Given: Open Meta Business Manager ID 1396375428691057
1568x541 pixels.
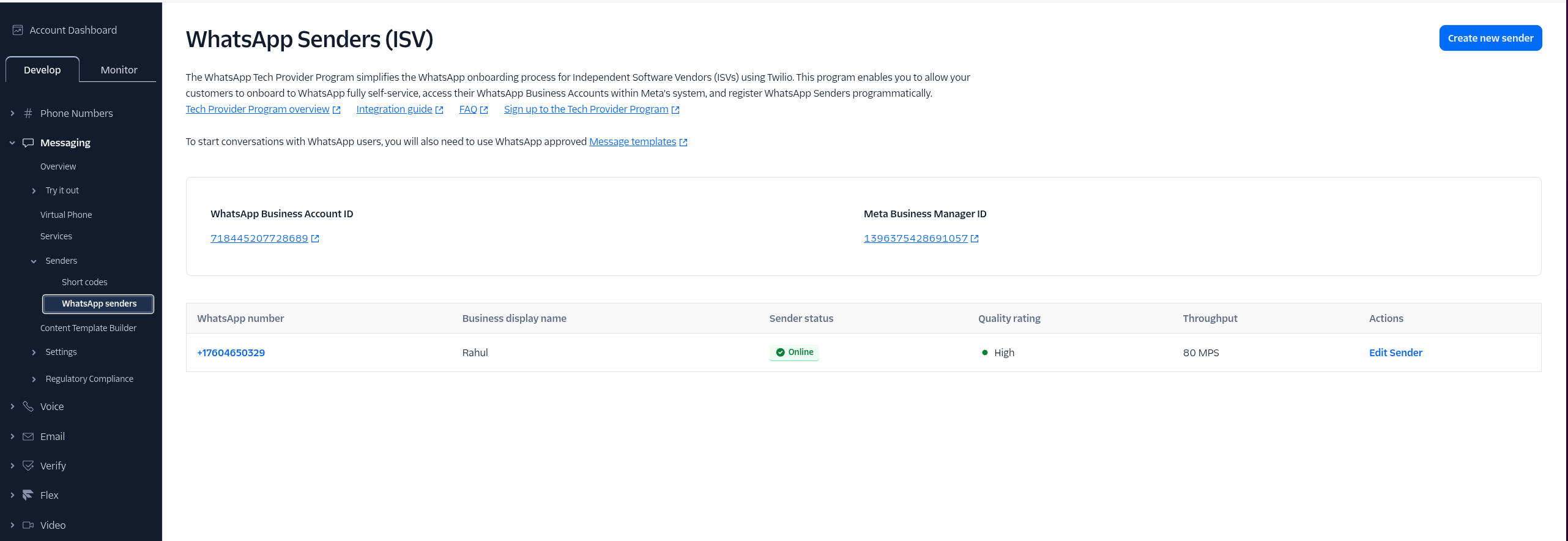Looking at the screenshot, I should (916, 239).
